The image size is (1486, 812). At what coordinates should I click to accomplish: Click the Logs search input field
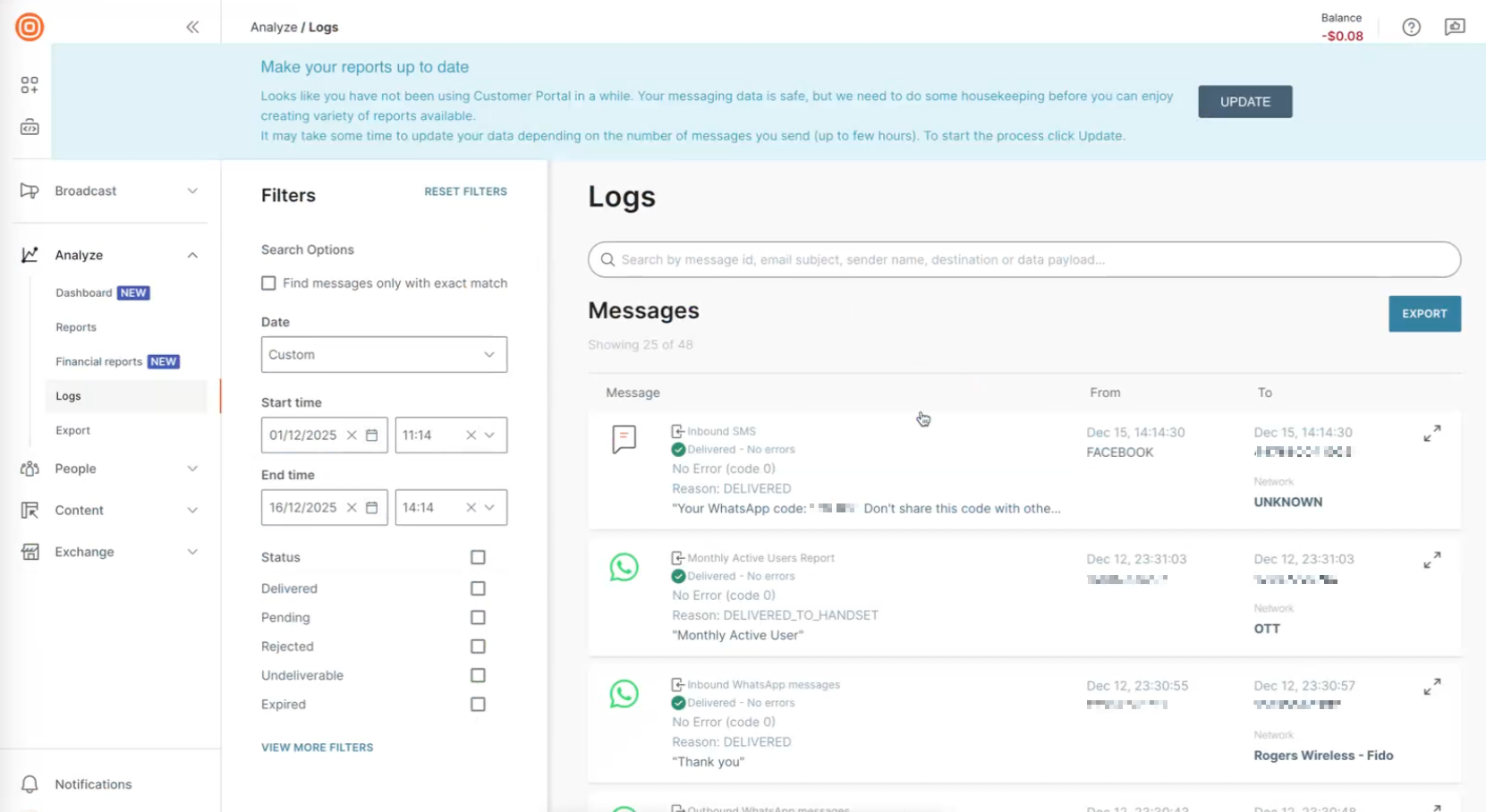(x=1023, y=259)
